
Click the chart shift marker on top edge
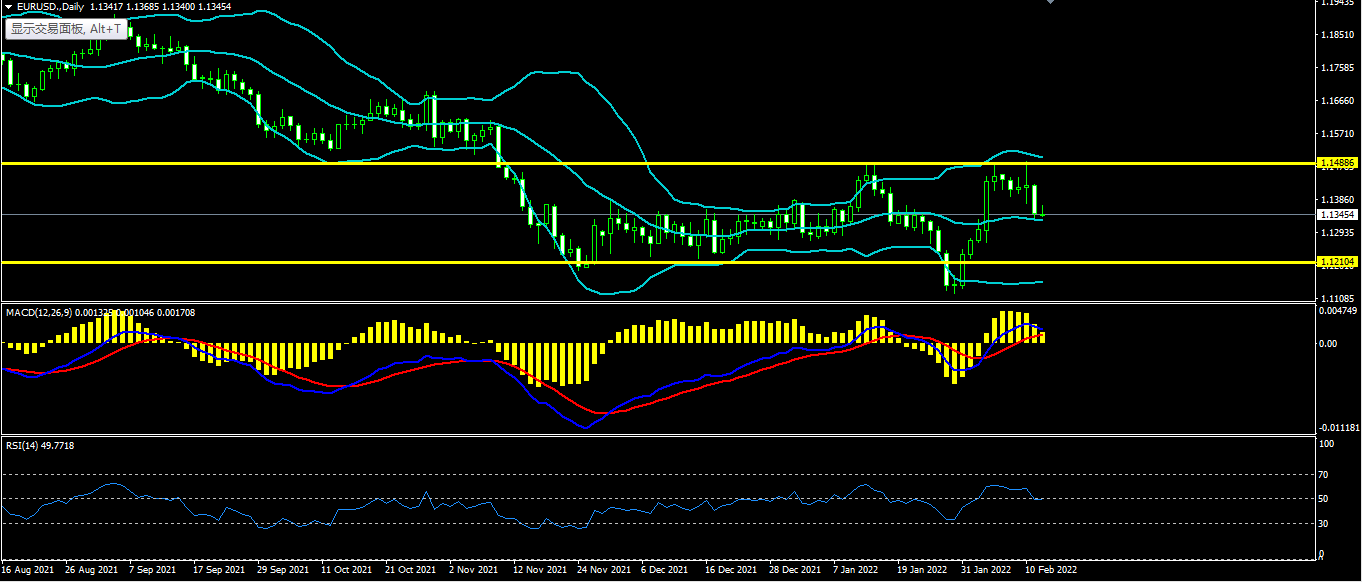coord(1050,3)
